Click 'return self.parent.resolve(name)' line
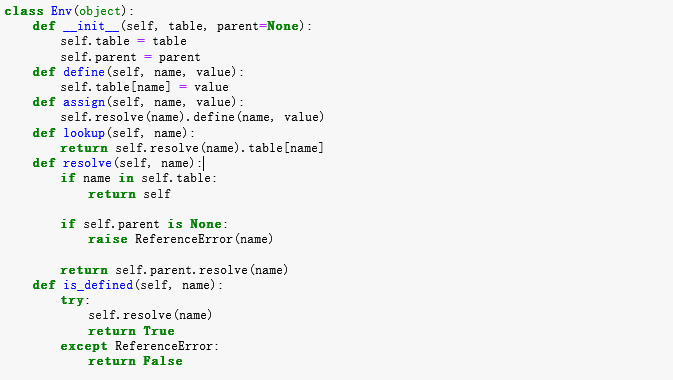This screenshot has width=673, height=380. coord(174,270)
